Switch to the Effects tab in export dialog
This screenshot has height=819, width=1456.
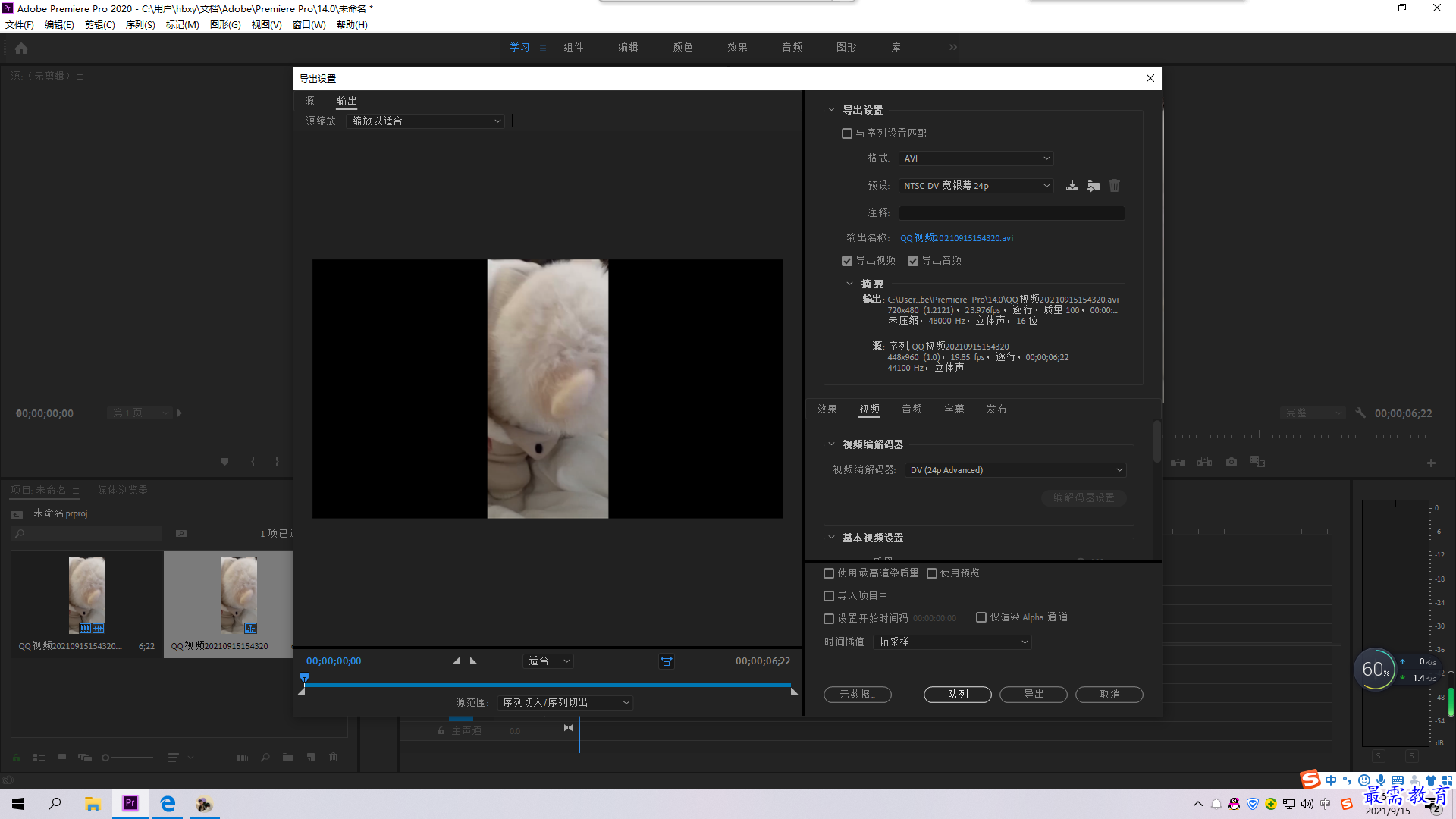pos(827,409)
